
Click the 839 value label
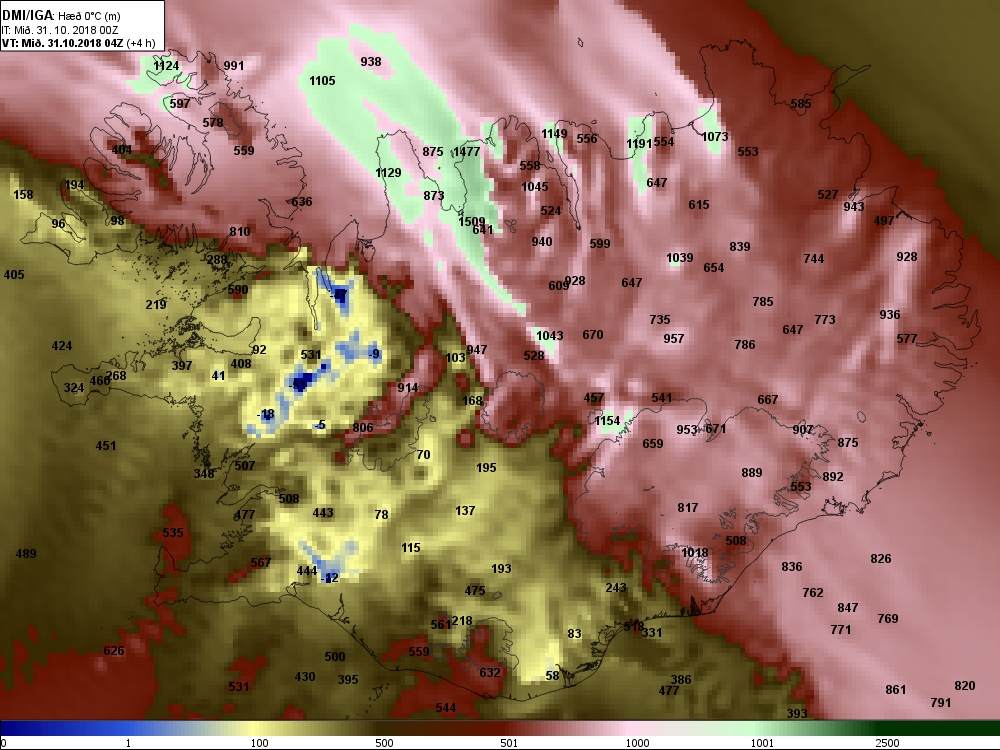pos(740,247)
